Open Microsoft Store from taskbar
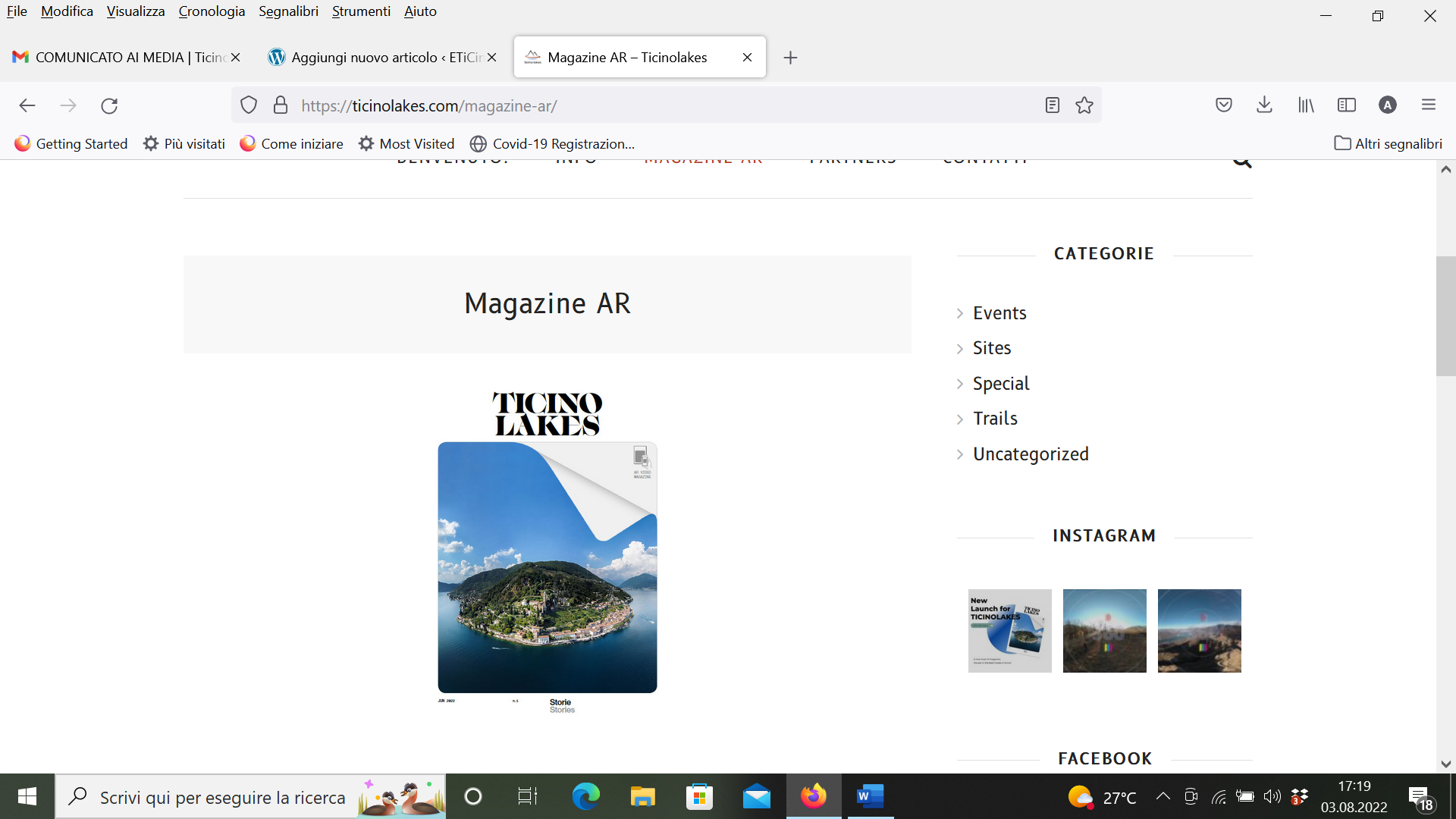Viewport: 1456px width, 819px height. tap(699, 796)
